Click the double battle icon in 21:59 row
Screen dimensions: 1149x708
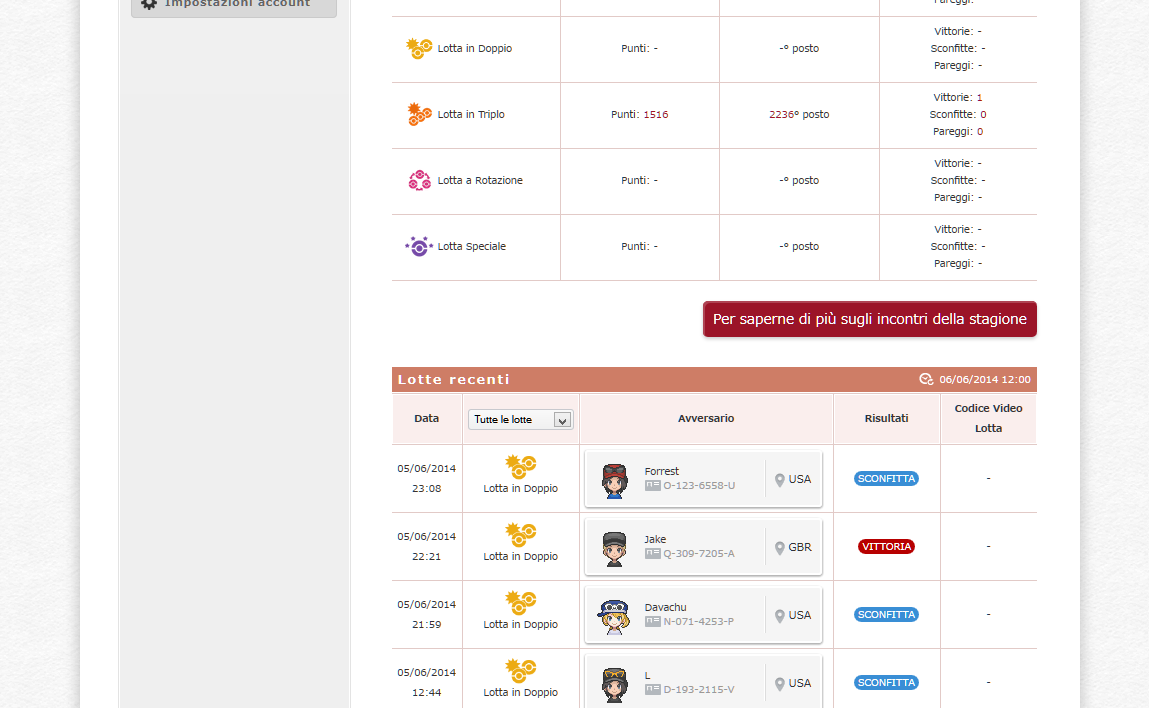pyautogui.click(x=520, y=602)
